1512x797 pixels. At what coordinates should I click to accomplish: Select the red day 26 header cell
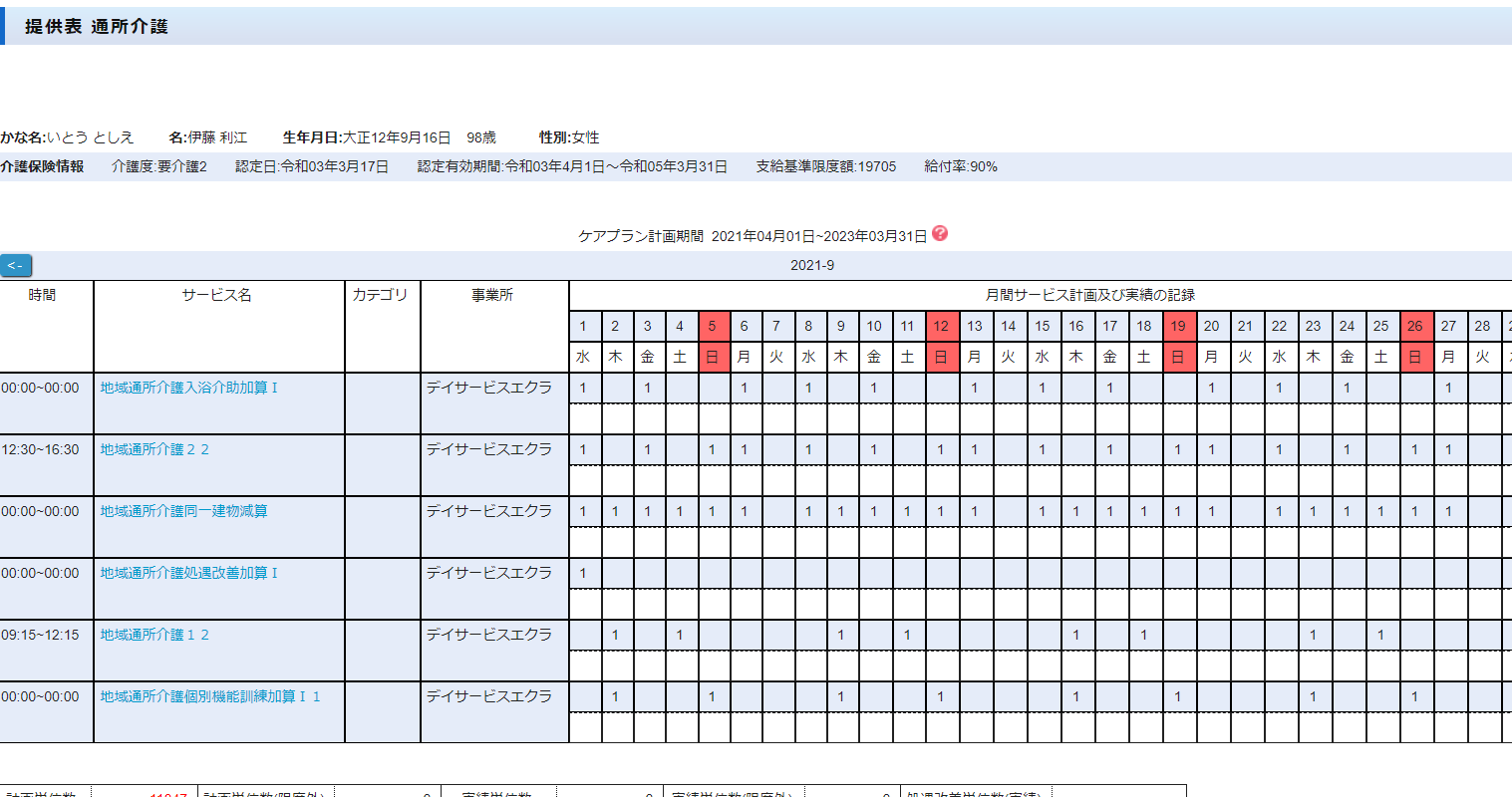tap(1414, 326)
